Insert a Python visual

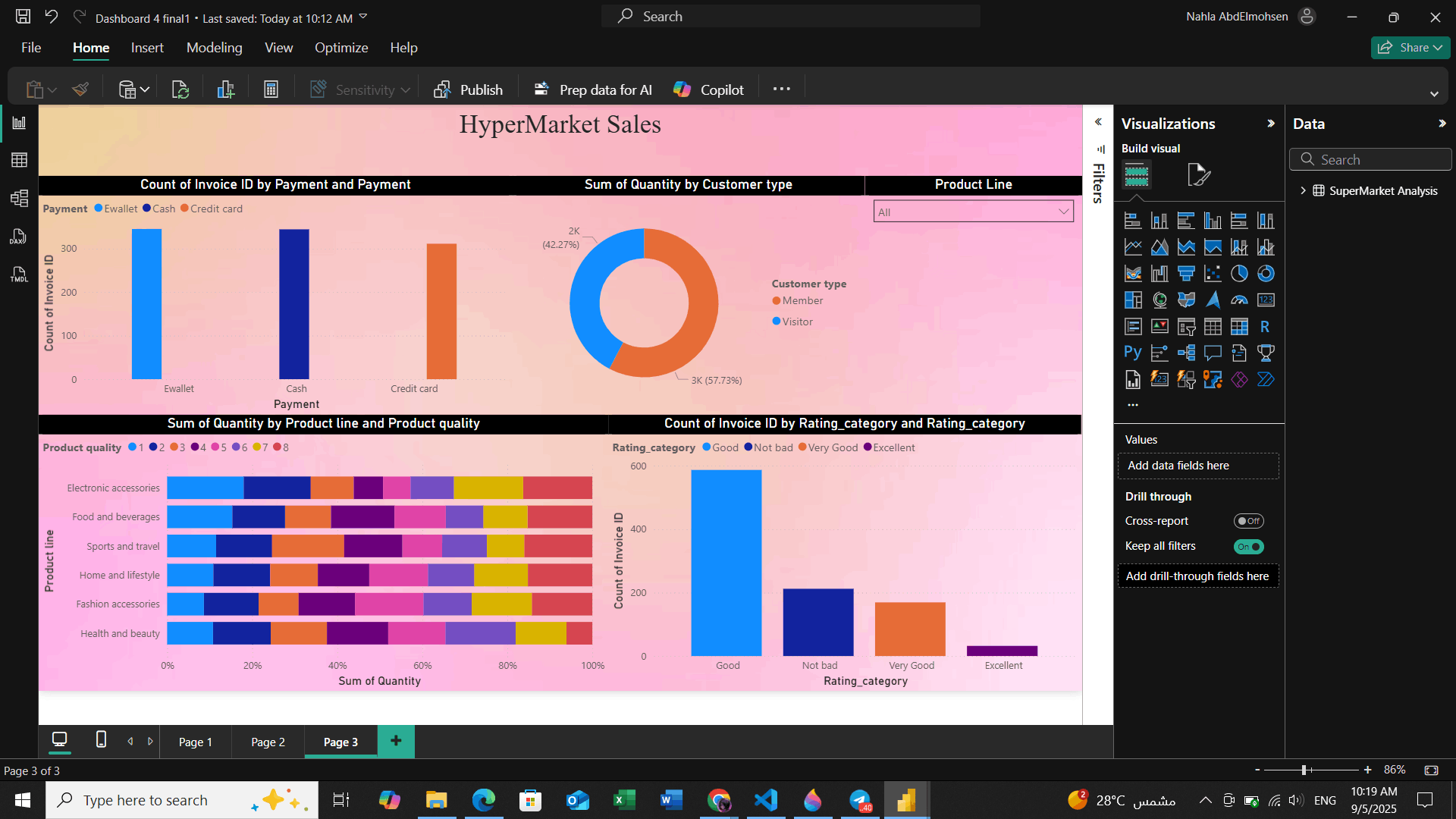pos(1132,352)
